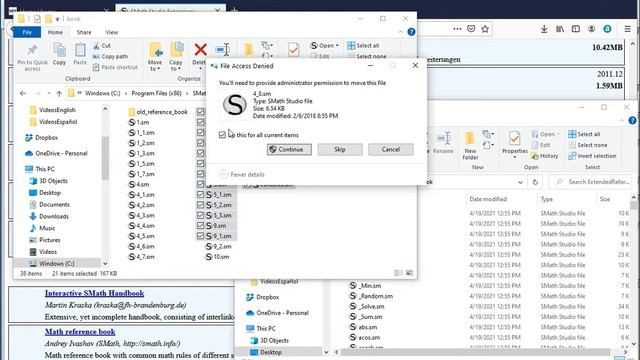The height and width of the screenshot is (360, 640).
Task: Click Firefox bookmark star icon
Action: click(x=485, y=29)
